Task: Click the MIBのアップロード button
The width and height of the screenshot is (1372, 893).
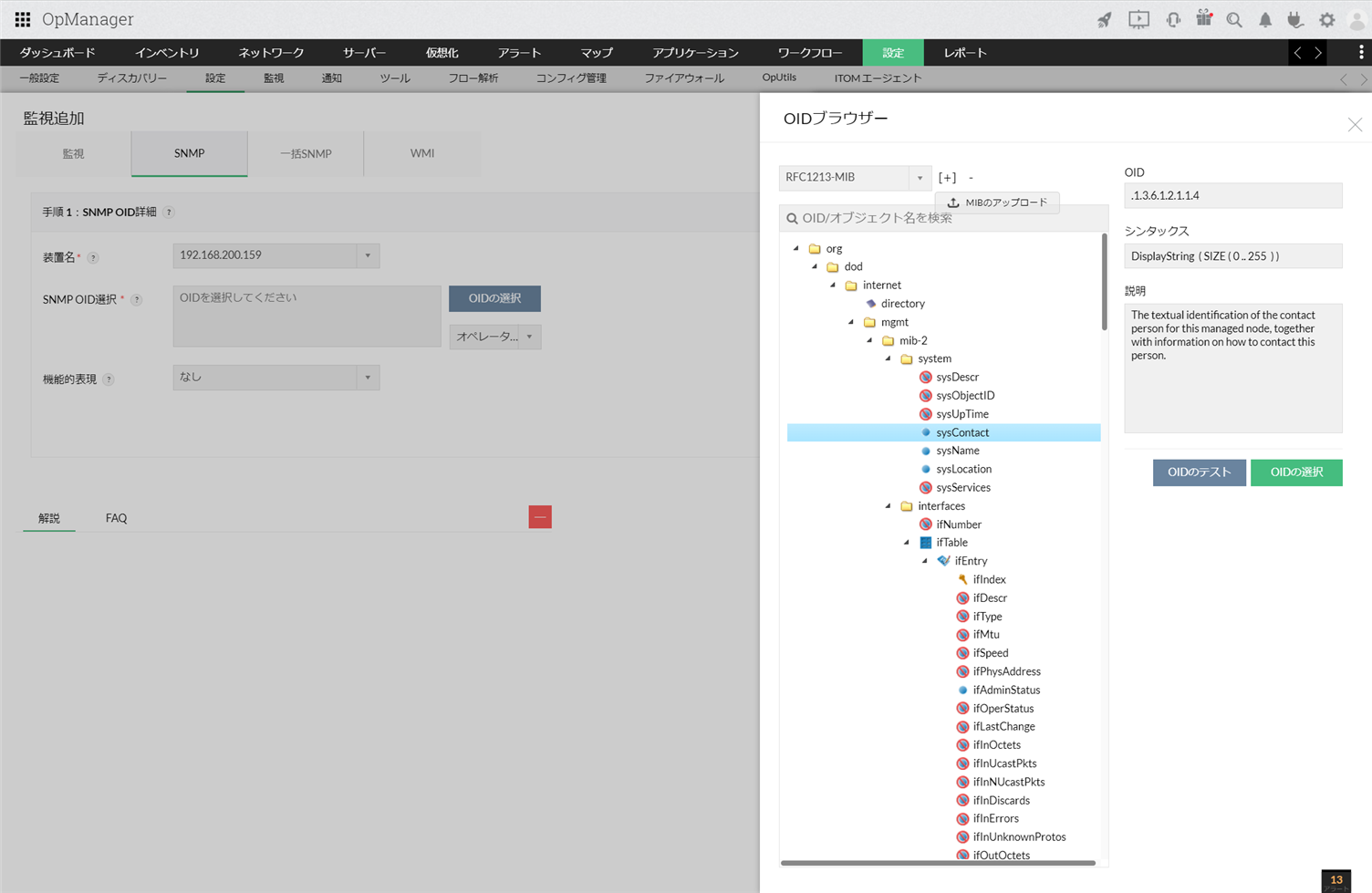Action: coord(997,202)
